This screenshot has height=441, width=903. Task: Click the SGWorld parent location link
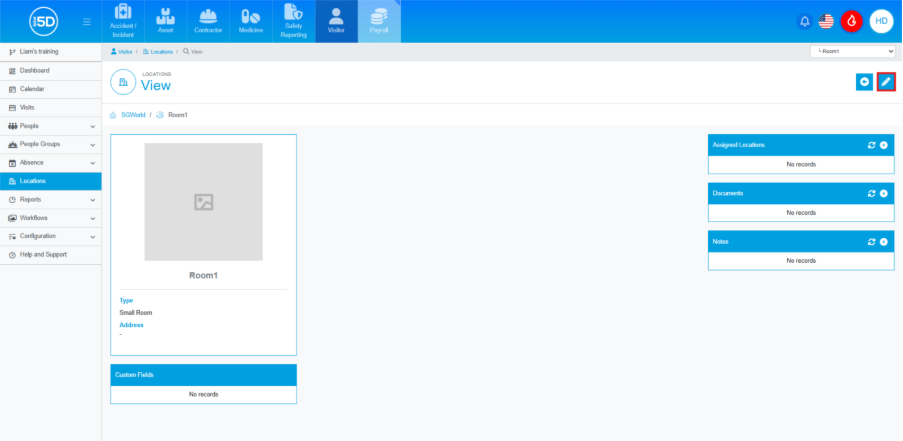[132, 115]
